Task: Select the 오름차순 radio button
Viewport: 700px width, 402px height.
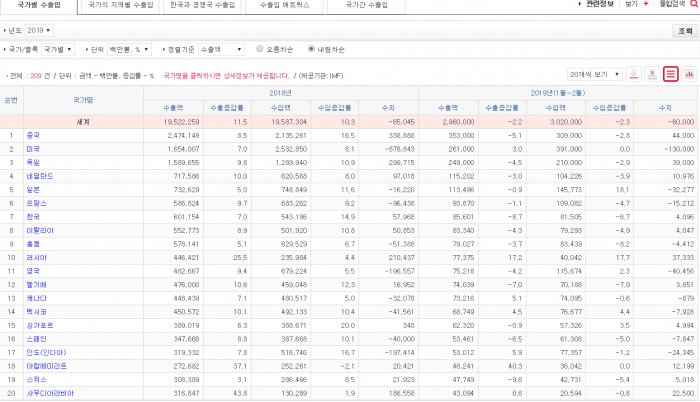Action: 260,48
